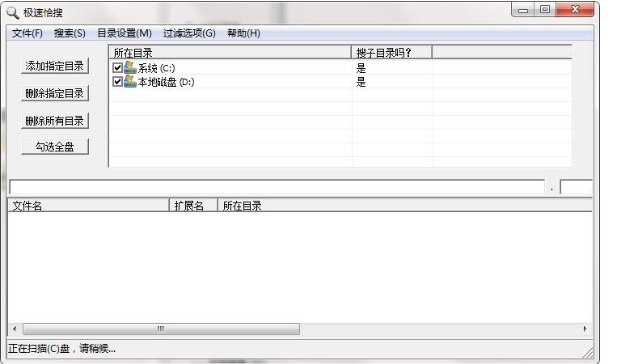Open the 目录设置(M) menu
621x364 pixels.
[x=124, y=33]
